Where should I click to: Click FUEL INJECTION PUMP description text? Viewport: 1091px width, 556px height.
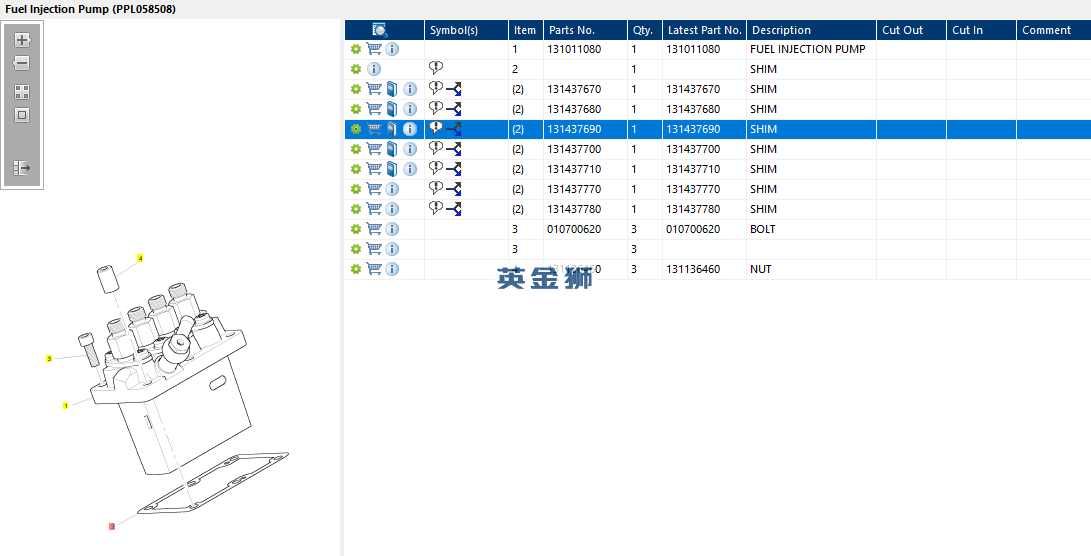tap(808, 49)
